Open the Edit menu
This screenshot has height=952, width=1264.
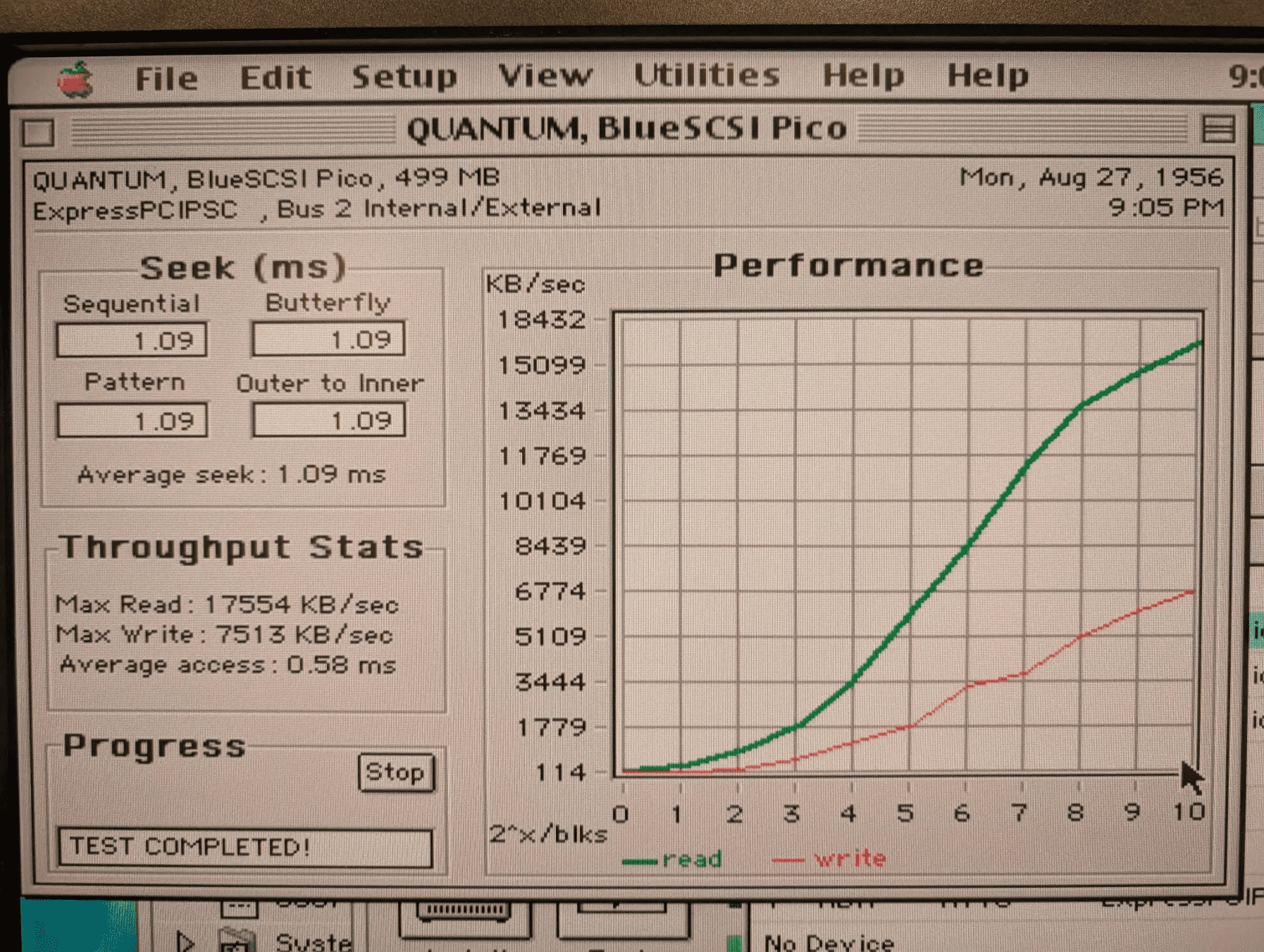coord(275,78)
